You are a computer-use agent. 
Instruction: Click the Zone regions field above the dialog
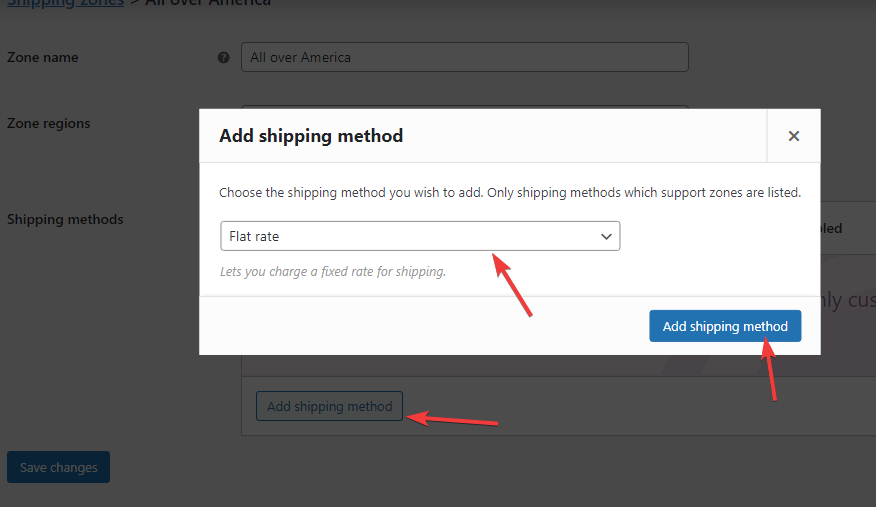coord(465,107)
